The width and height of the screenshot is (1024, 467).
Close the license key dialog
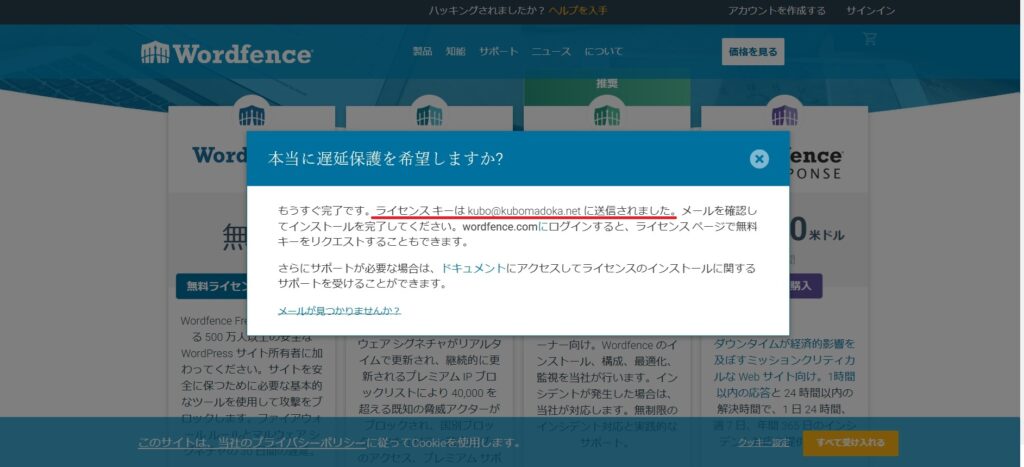coord(759,159)
